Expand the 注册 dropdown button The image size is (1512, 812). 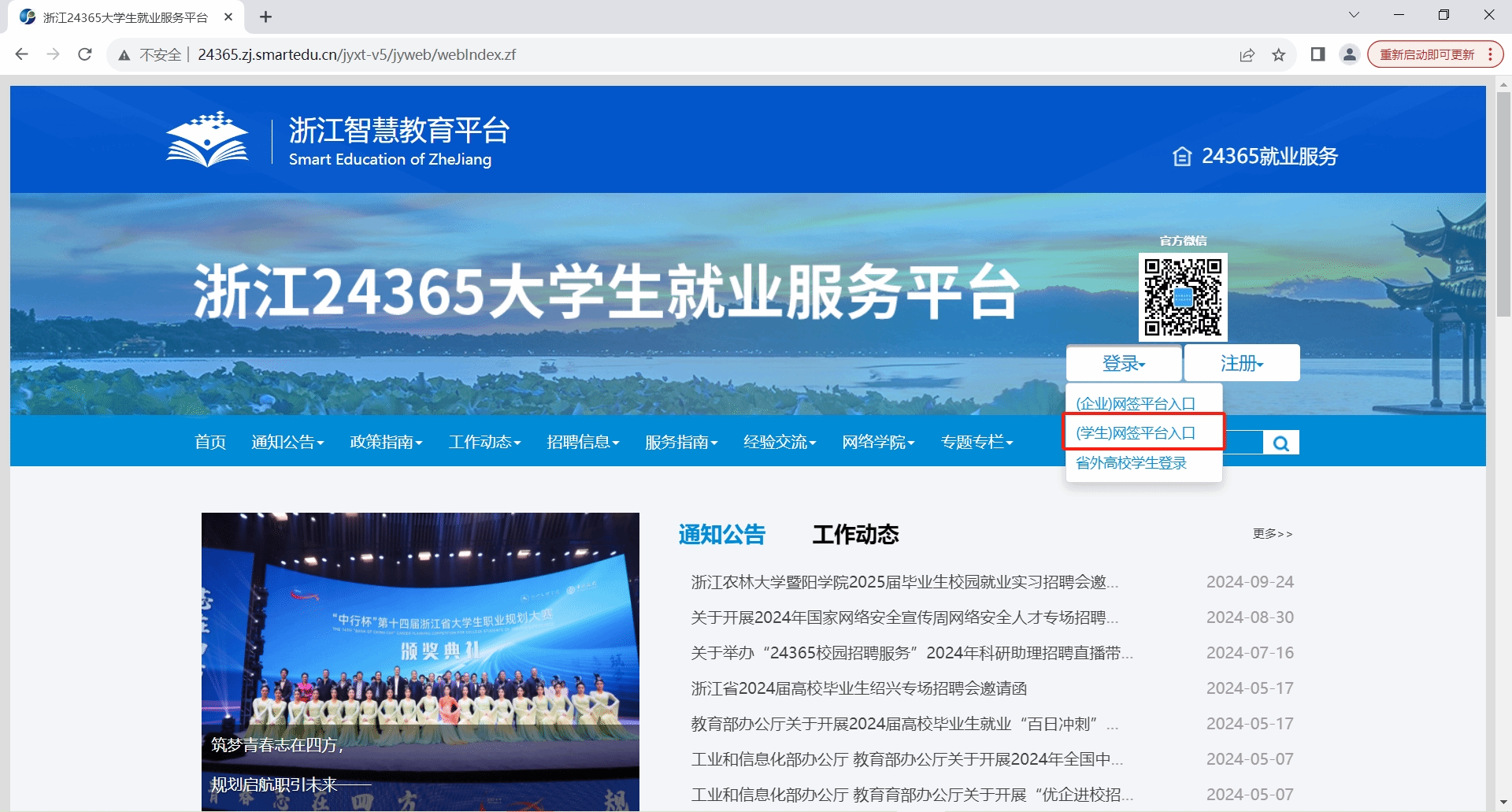coord(1241,363)
